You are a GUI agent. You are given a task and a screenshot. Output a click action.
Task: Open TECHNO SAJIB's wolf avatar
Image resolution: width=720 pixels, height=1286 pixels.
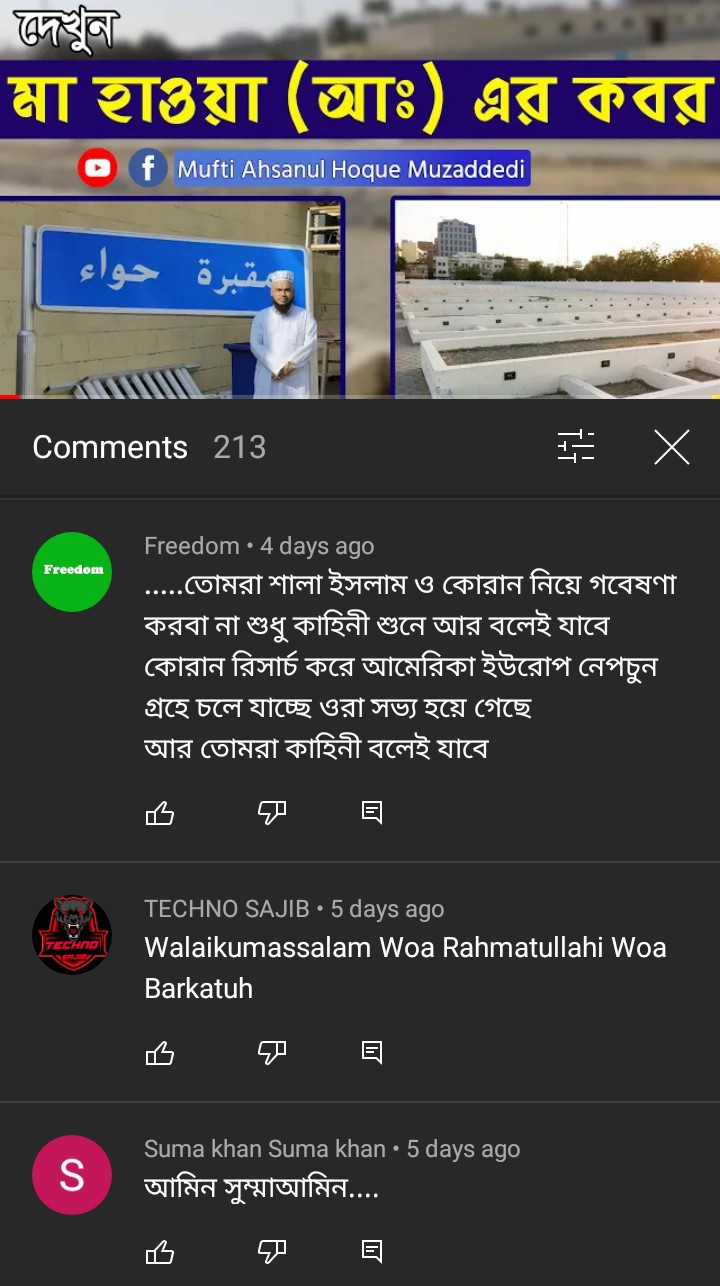[x=72, y=935]
